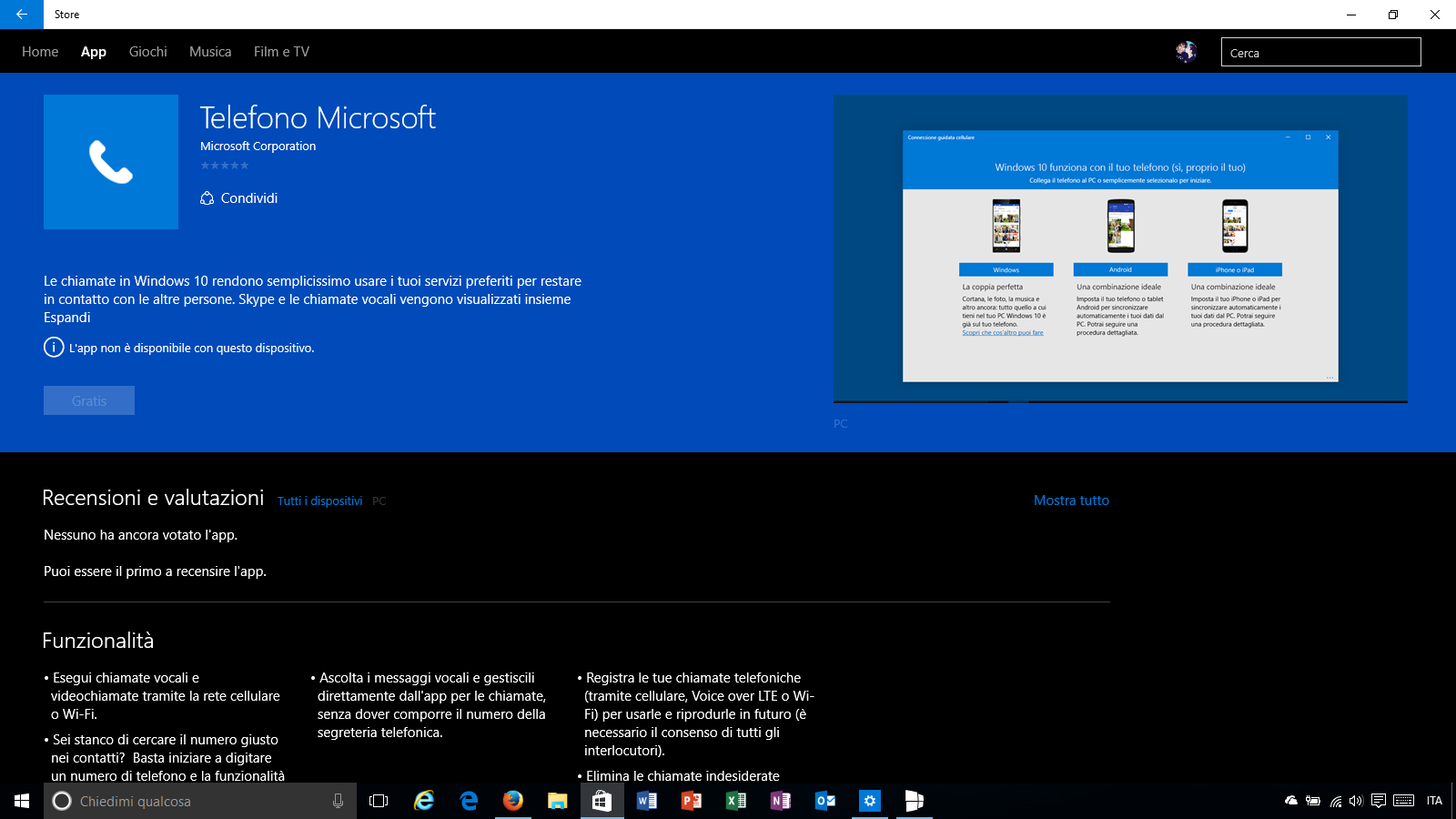Click the star rating under the publisher
The image size is (1456, 819).
point(224,166)
